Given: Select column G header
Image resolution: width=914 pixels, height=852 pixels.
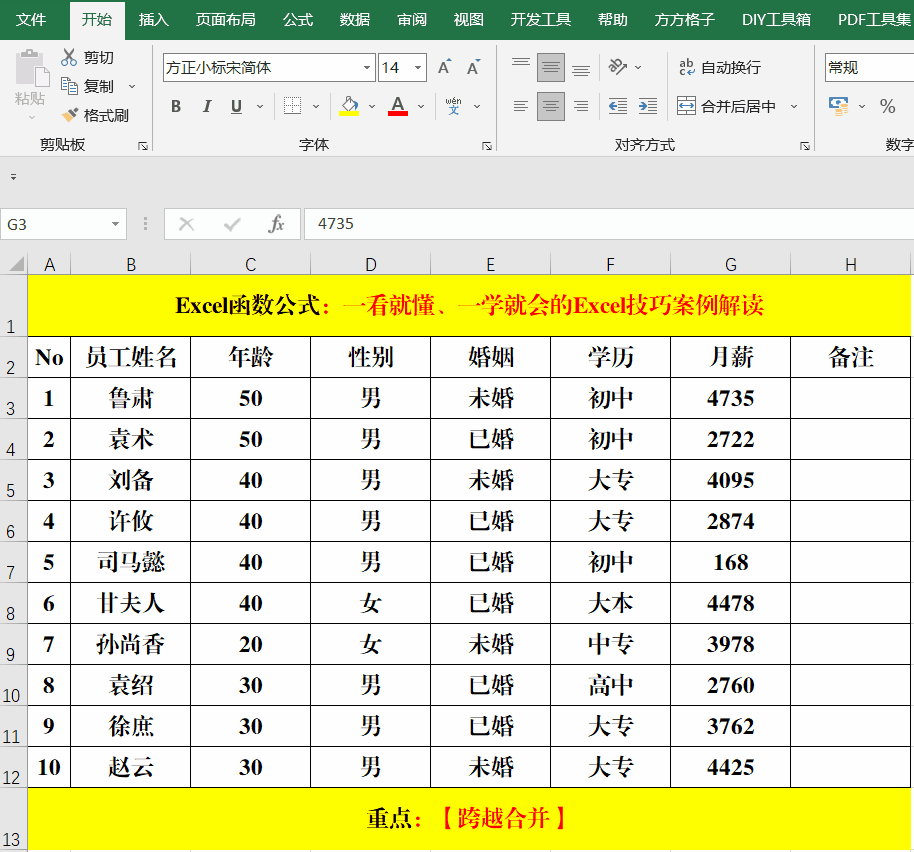Looking at the screenshot, I should 730,265.
